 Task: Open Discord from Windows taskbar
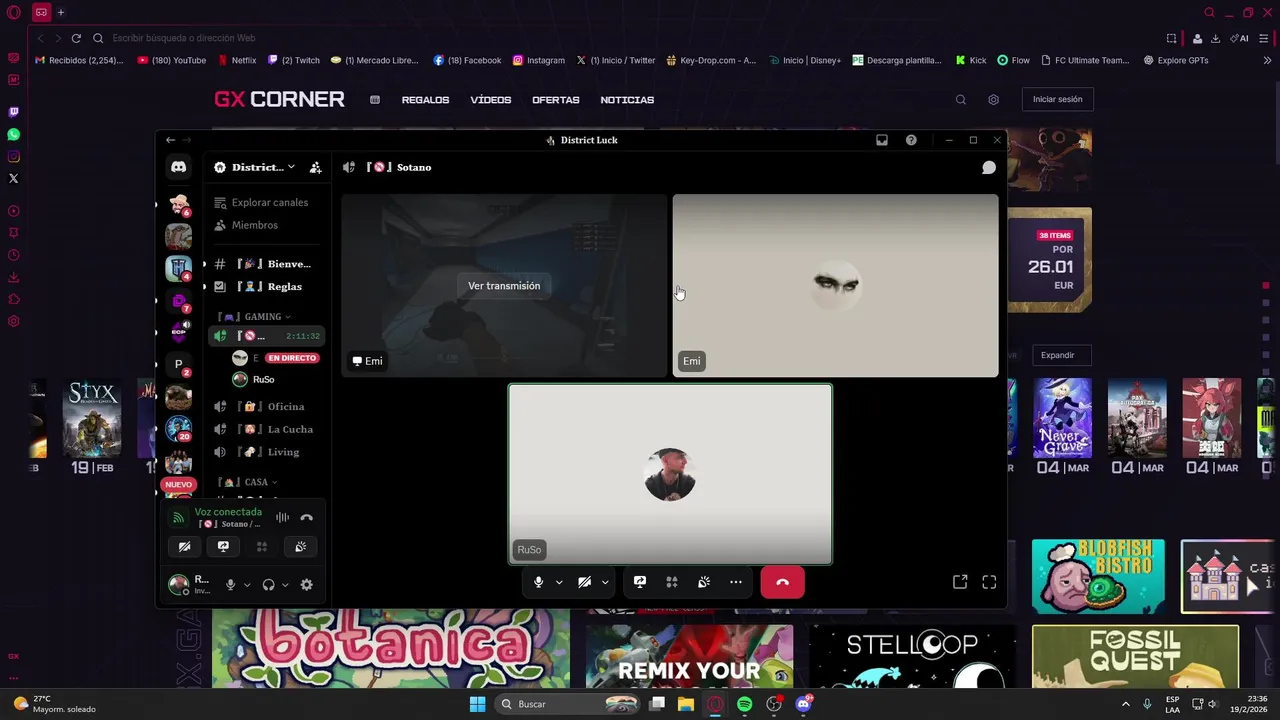(803, 704)
